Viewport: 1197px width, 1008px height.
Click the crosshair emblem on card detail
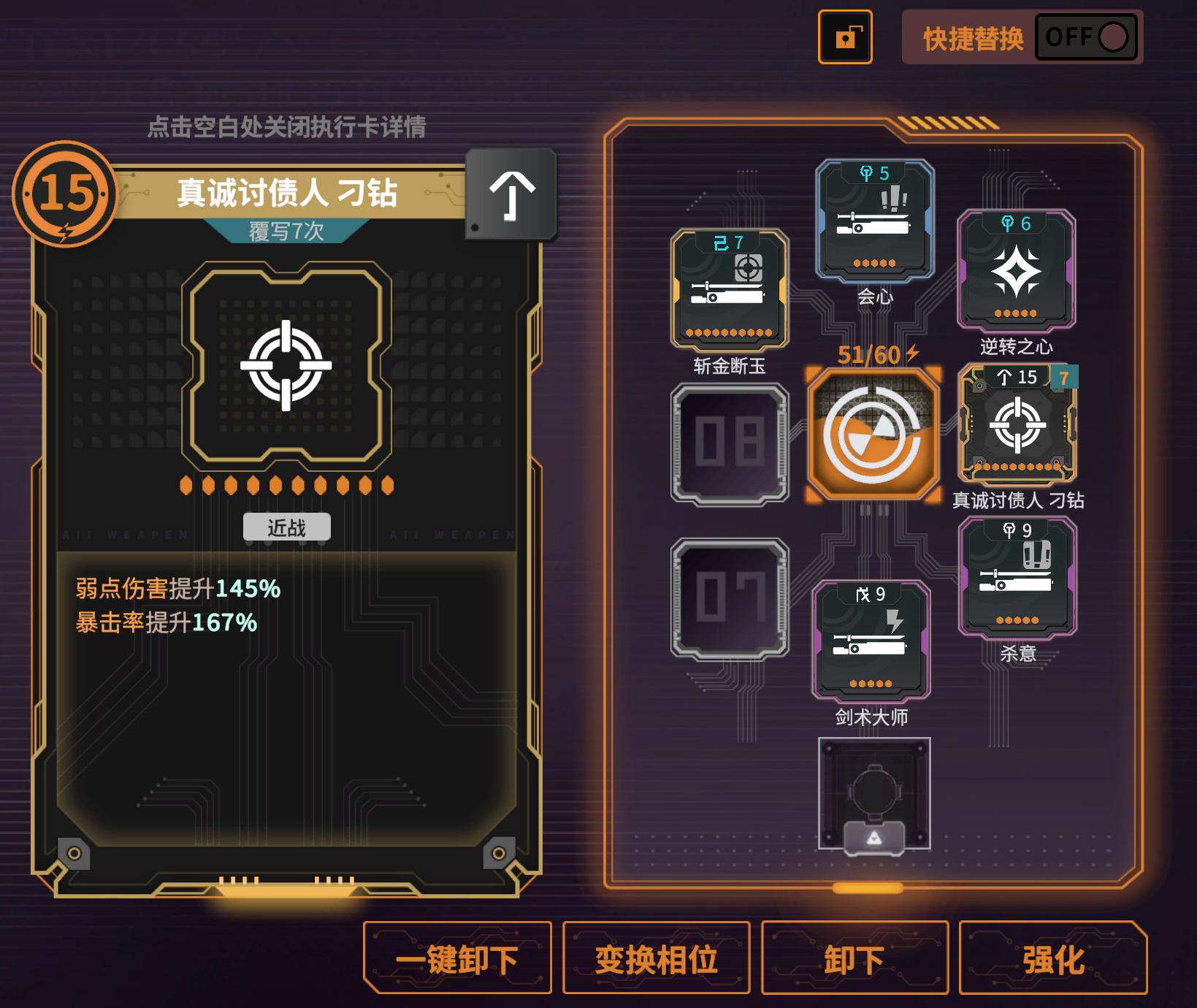[286, 365]
